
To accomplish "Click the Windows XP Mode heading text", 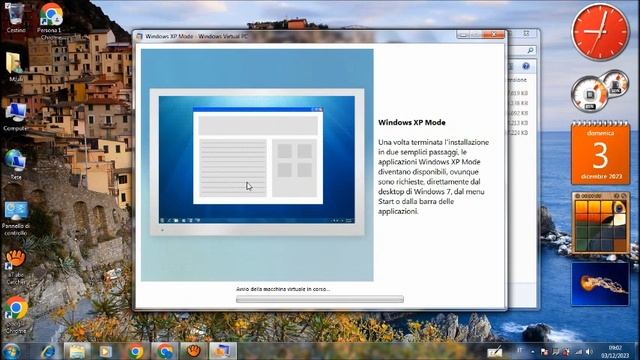I will [411, 122].
